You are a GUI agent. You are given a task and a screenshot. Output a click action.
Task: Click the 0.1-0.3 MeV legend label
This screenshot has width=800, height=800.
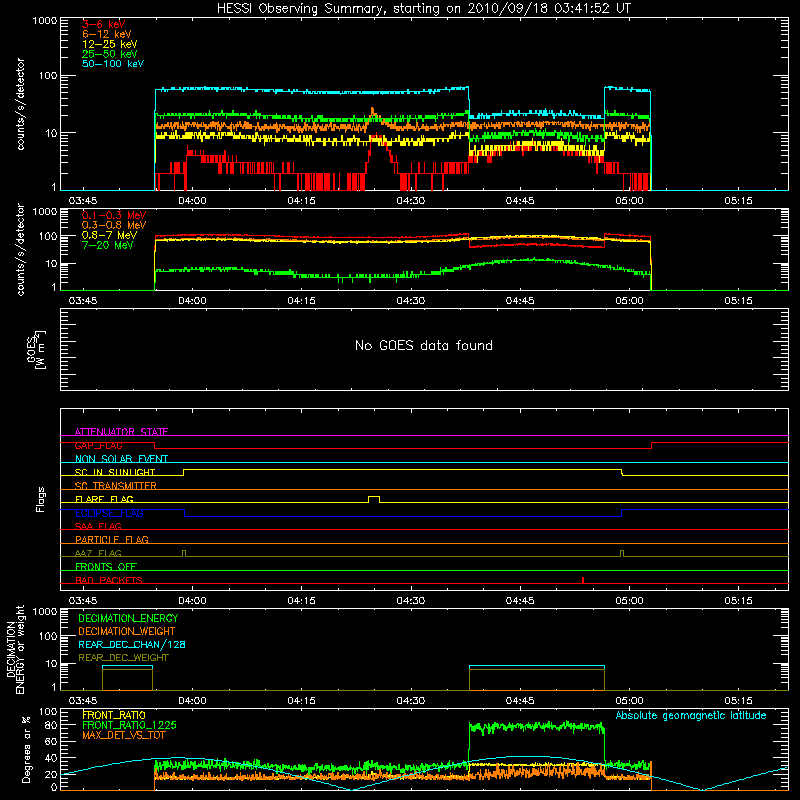(114, 215)
